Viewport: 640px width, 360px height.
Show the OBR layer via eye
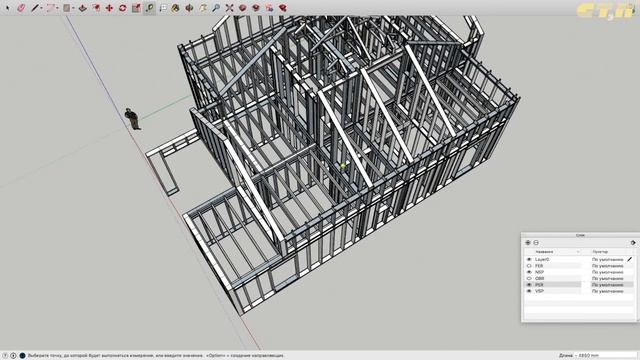pyautogui.click(x=529, y=278)
